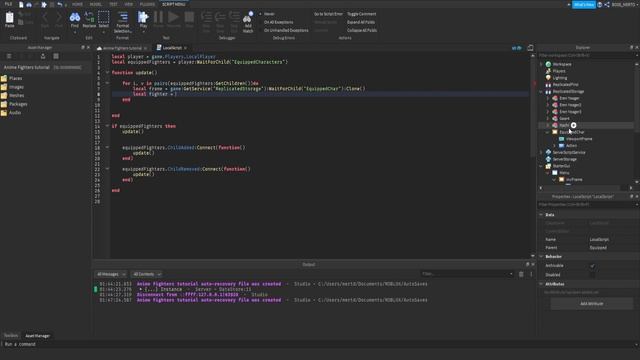Toggle the Disabled checkbox
640x360 pixels.
tap(592, 275)
